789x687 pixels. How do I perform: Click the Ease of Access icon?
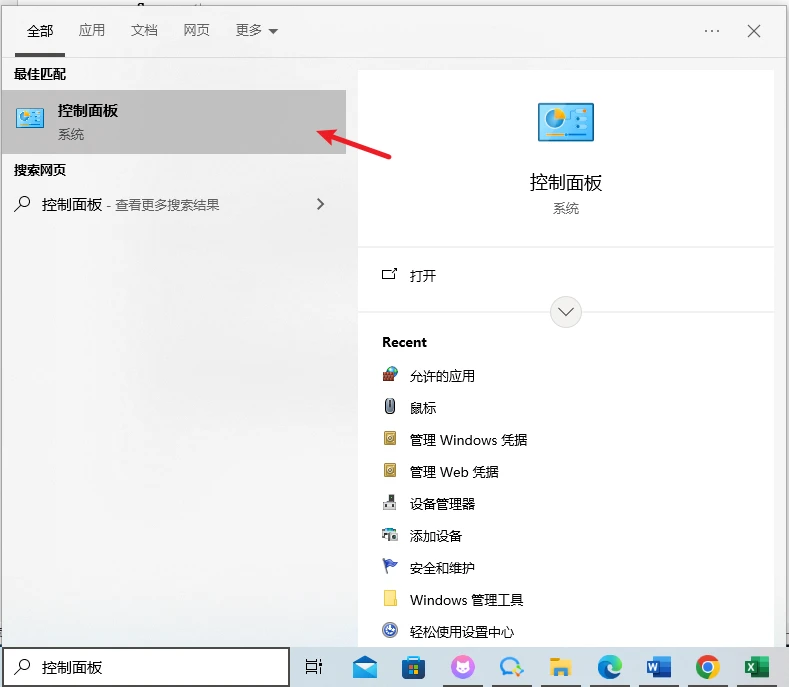point(390,630)
